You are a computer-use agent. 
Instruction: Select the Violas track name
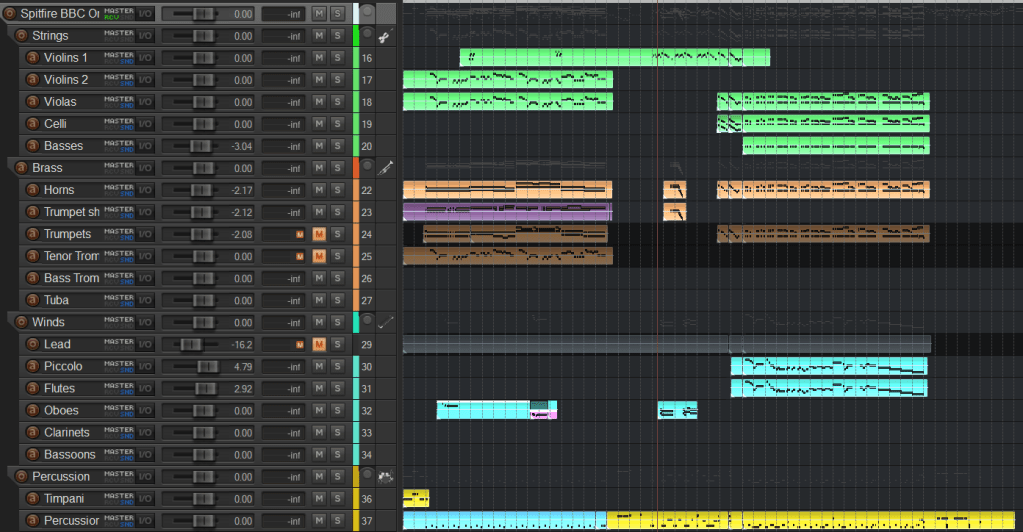[60, 102]
